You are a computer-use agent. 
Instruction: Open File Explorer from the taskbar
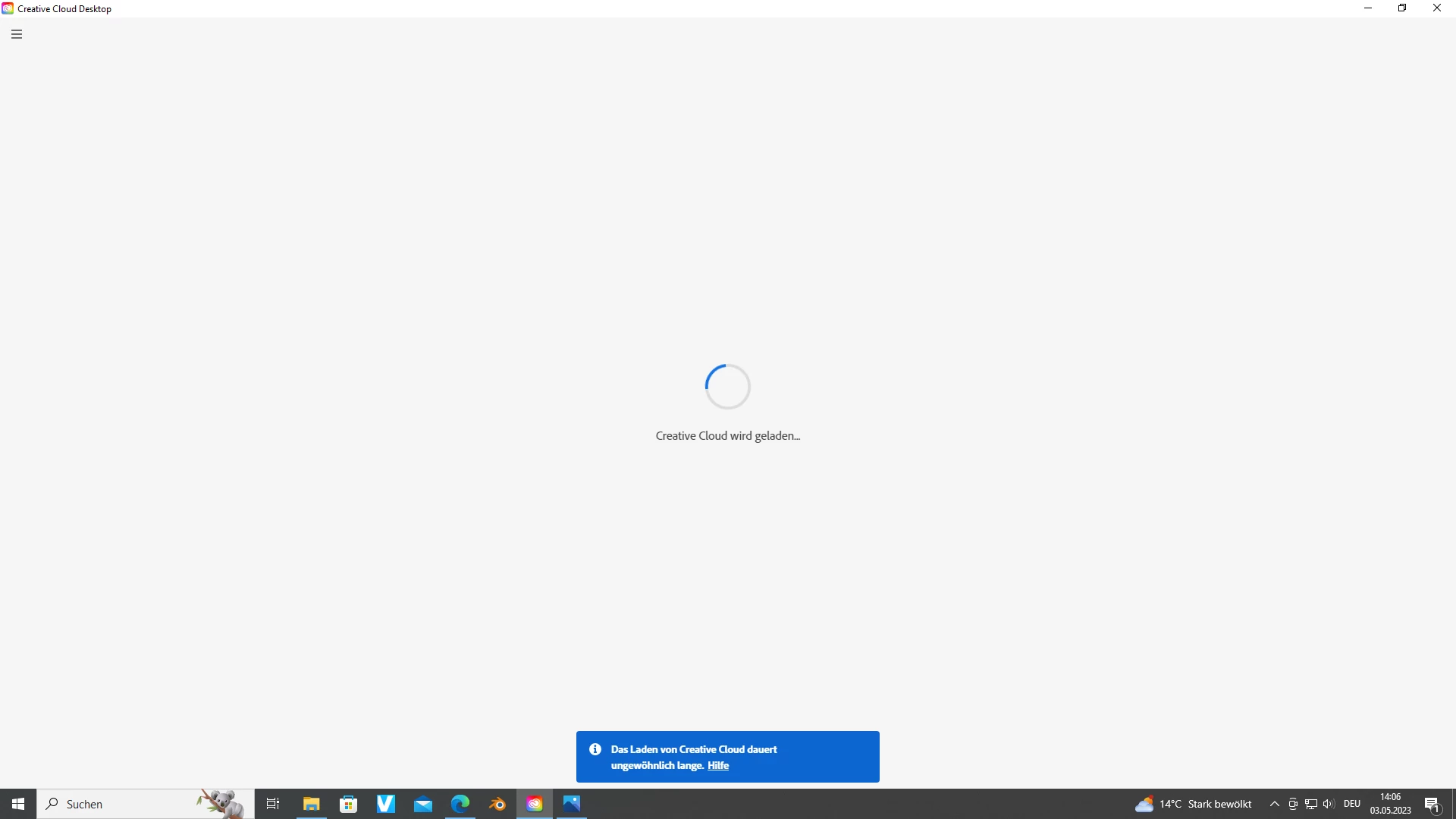312,804
